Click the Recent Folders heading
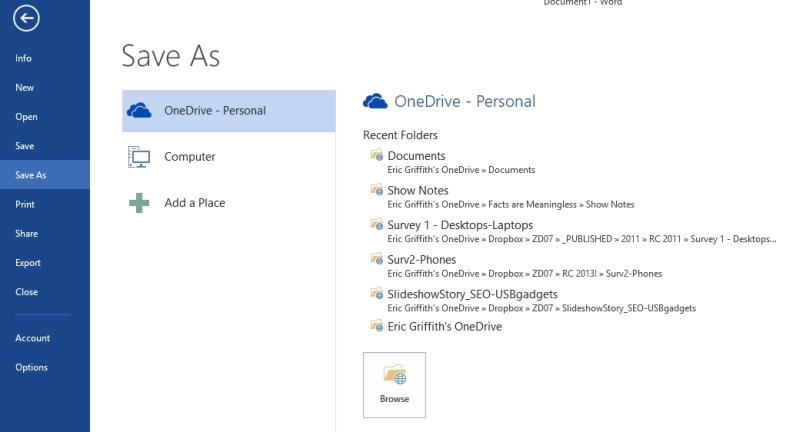This screenshot has width=786, height=432. tap(400, 135)
